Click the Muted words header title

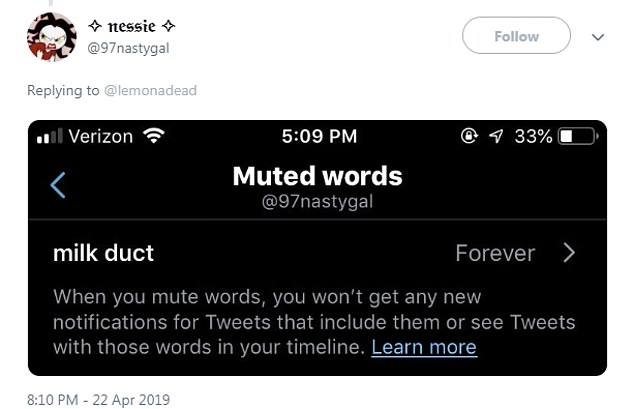pos(317,176)
